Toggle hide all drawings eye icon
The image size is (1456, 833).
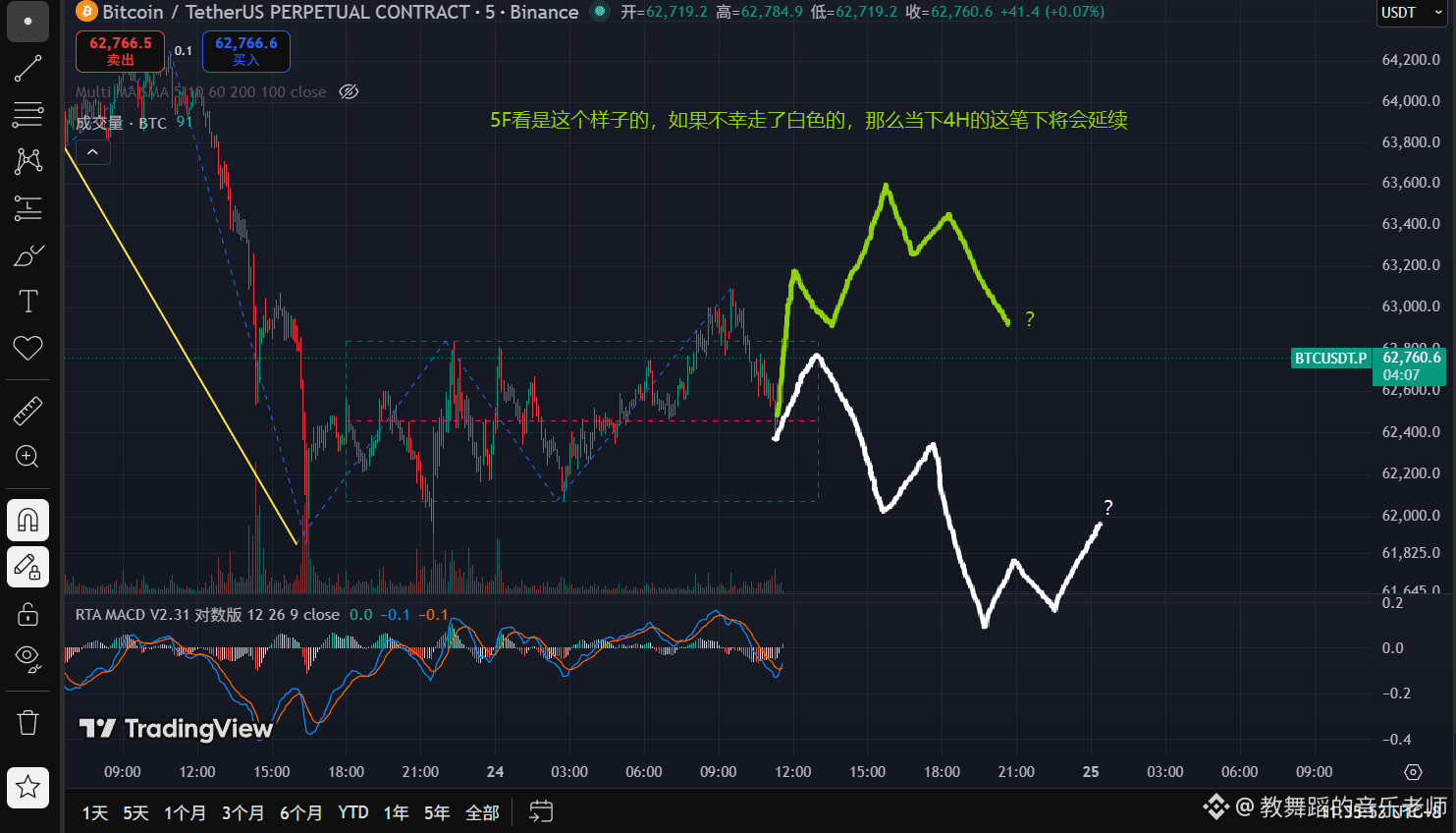(27, 659)
